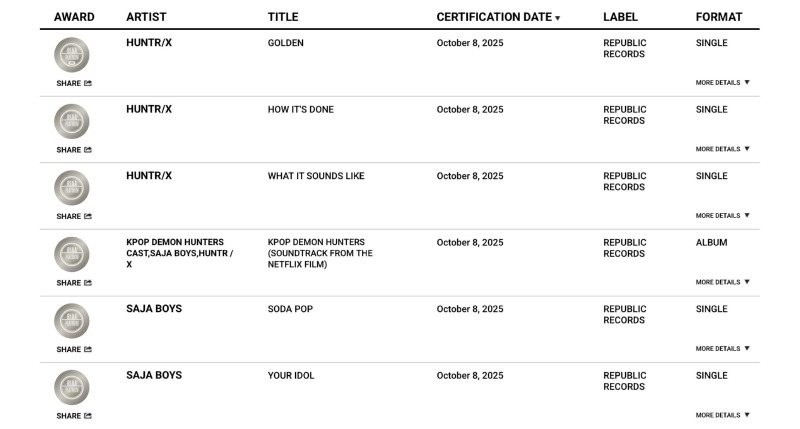
Task: Share the What It Sounds Like certification
Action: tap(88, 216)
